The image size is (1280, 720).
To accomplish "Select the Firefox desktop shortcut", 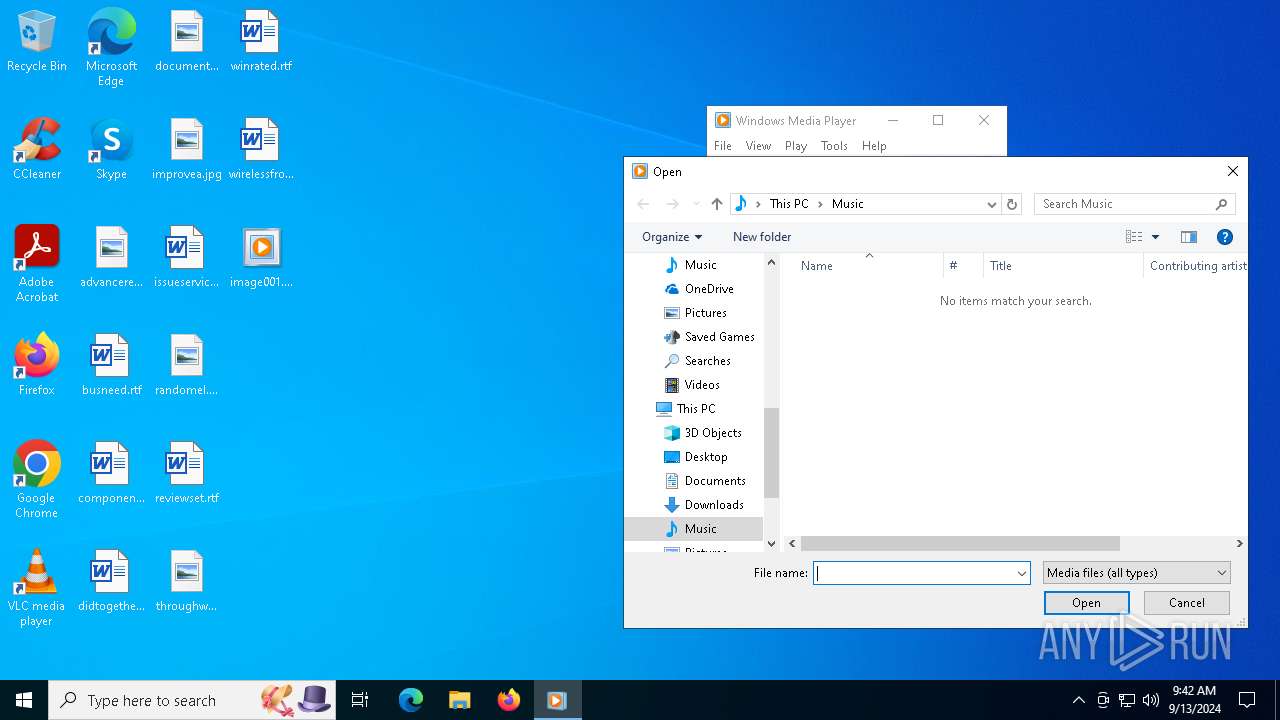I will 37,364.
